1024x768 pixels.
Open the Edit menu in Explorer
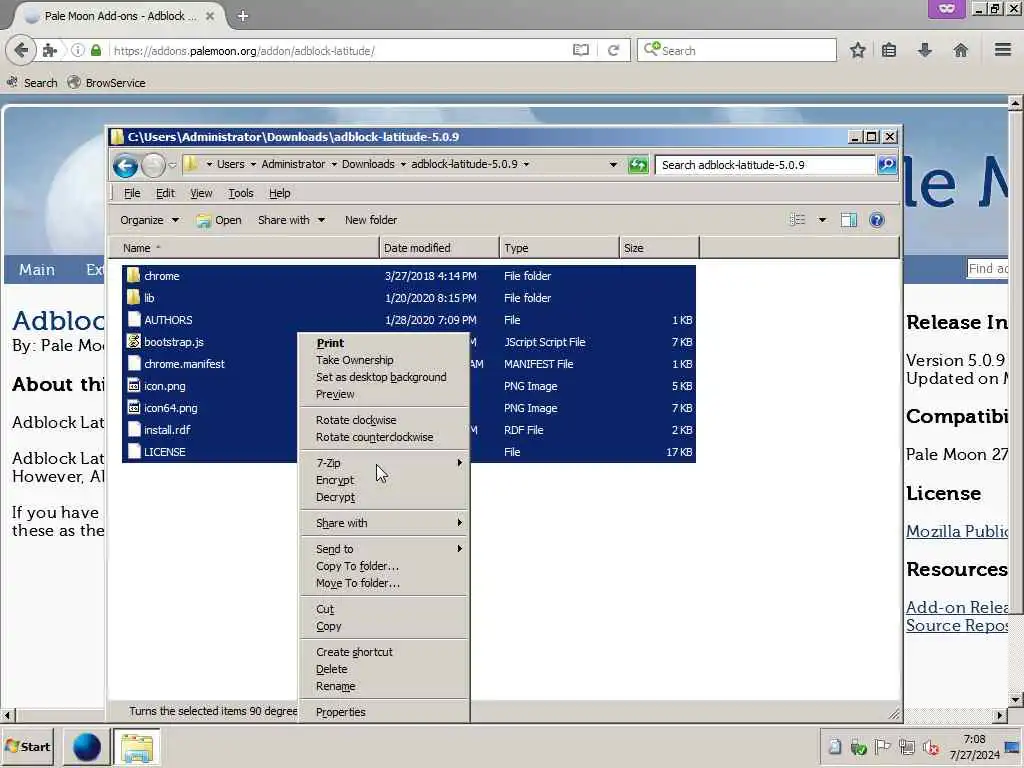tap(165, 193)
